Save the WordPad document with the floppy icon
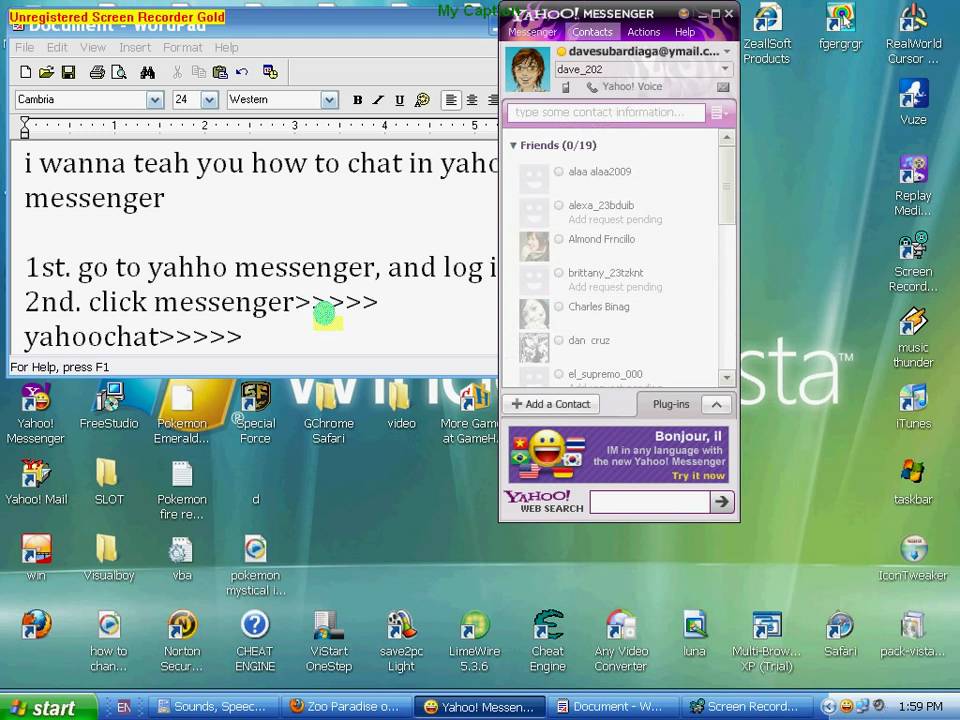 tap(68, 72)
